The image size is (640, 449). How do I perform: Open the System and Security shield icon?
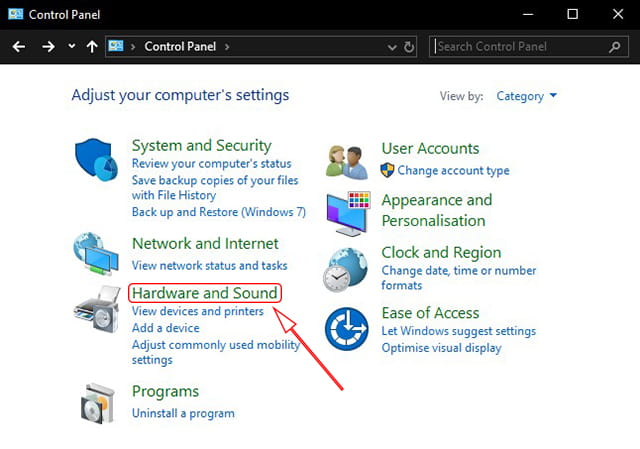click(x=96, y=160)
